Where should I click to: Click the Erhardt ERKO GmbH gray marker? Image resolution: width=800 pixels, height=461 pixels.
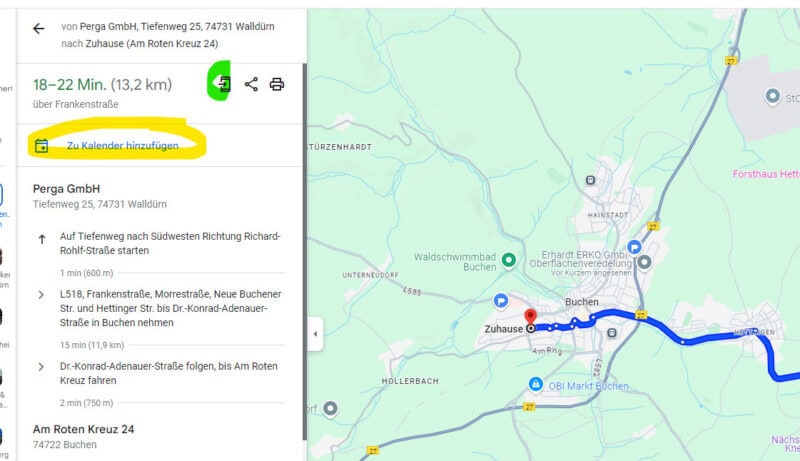pyautogui.click(x=644, y=262)
